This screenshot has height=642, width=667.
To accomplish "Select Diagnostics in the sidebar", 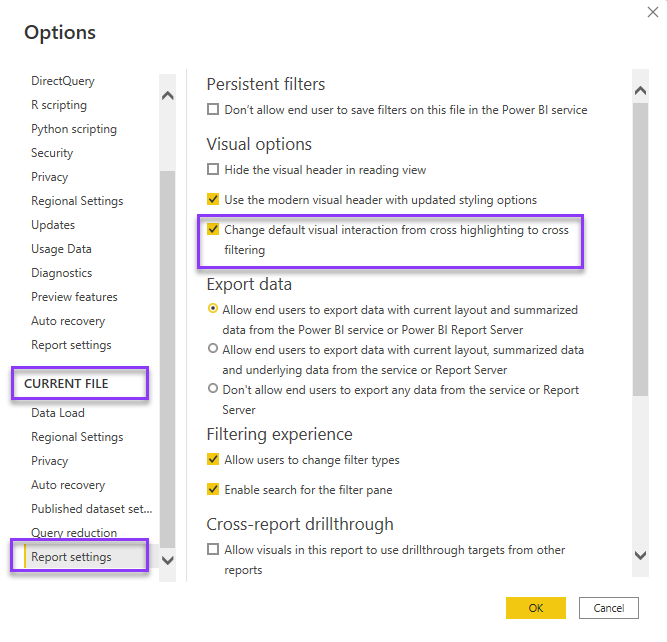I will [x=62, y=273].
